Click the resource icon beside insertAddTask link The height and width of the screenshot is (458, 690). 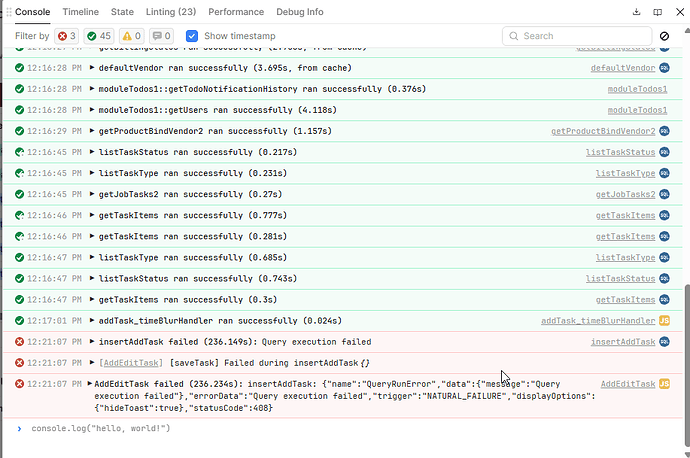click(x=664, y=342)
